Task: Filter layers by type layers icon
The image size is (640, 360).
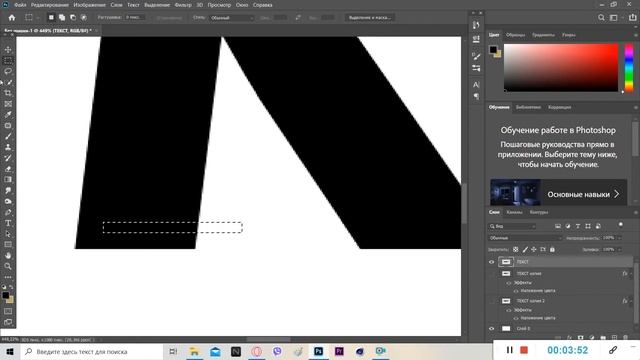Action: click(578, 226)
